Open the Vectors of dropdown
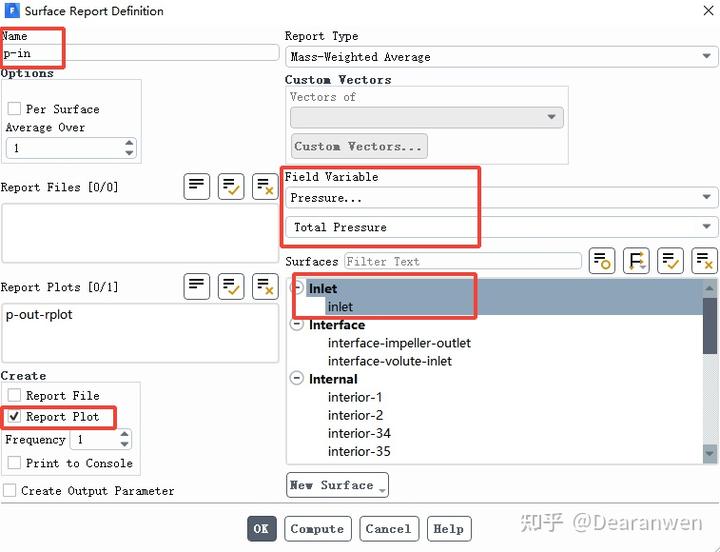The height and width of the screenshot is (552, 720). (427, 117)
